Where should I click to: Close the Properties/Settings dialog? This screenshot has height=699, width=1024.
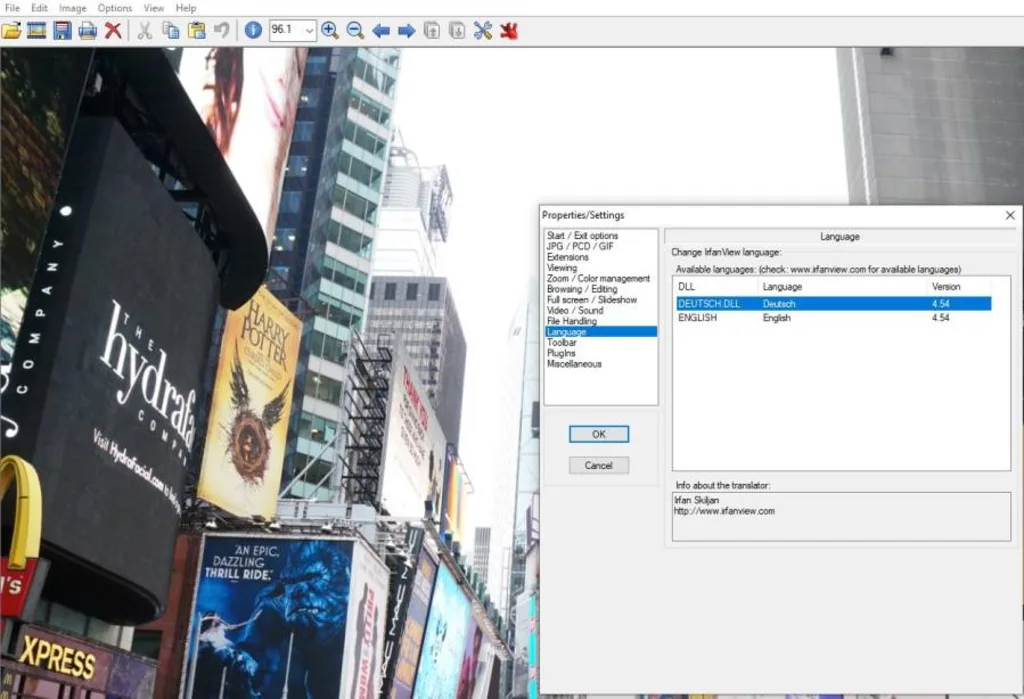click(1010, 215)
